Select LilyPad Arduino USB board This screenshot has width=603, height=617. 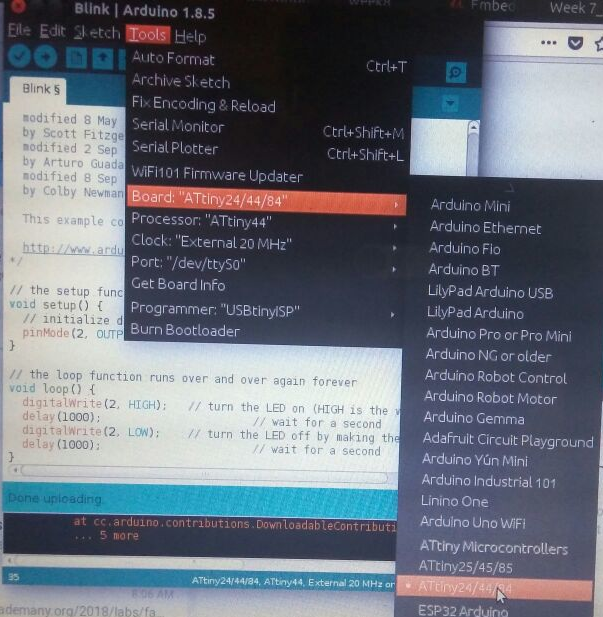click(x=490, y=292)
